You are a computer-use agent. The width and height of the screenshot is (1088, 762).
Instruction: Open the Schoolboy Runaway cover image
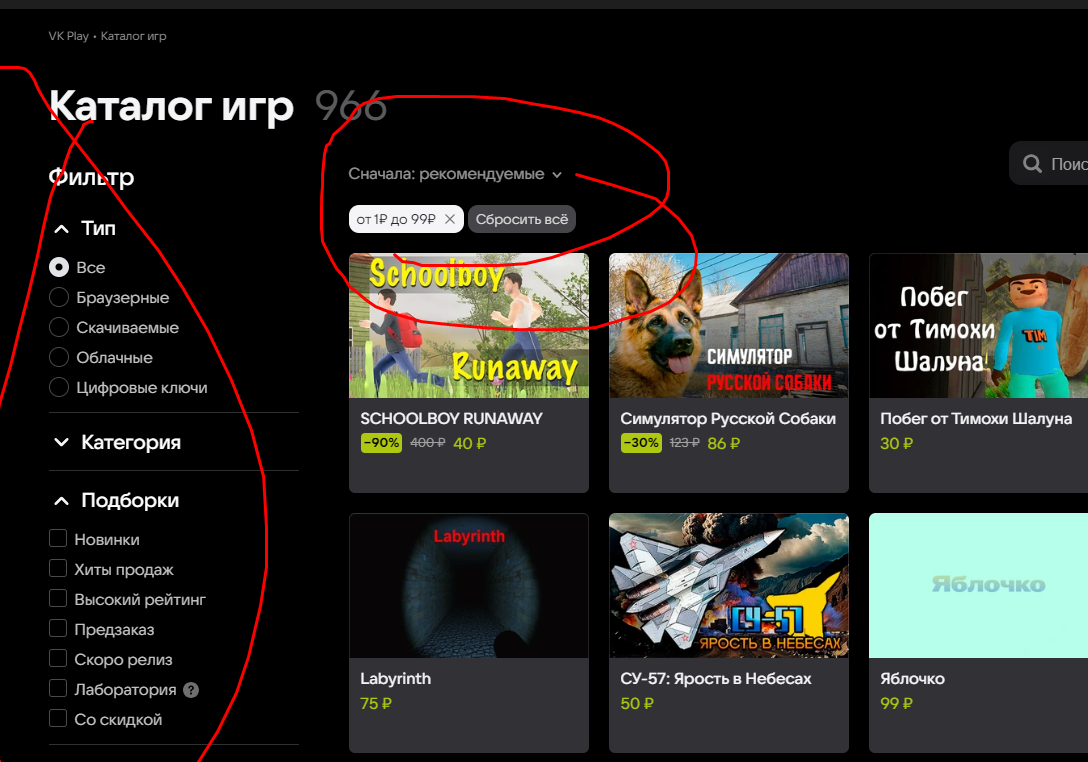tap(469, 325)
